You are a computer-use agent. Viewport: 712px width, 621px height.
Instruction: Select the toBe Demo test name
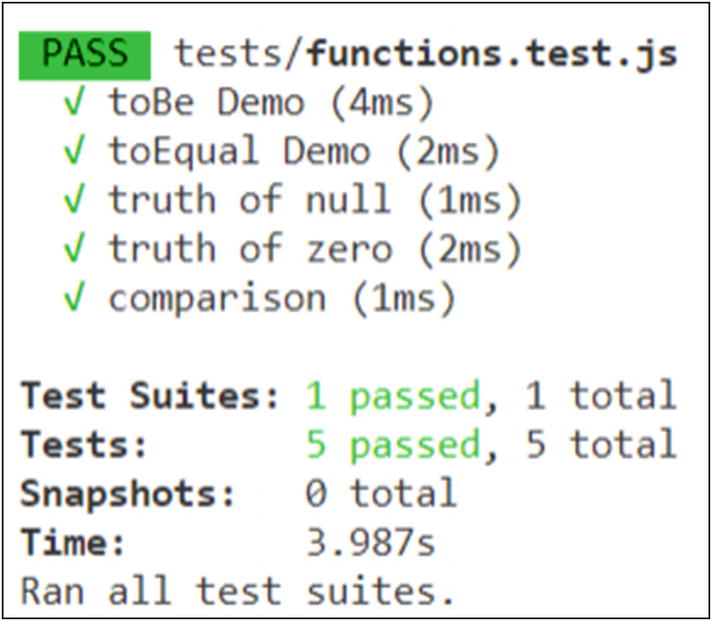pyautogui.click(x=206, y=102)
